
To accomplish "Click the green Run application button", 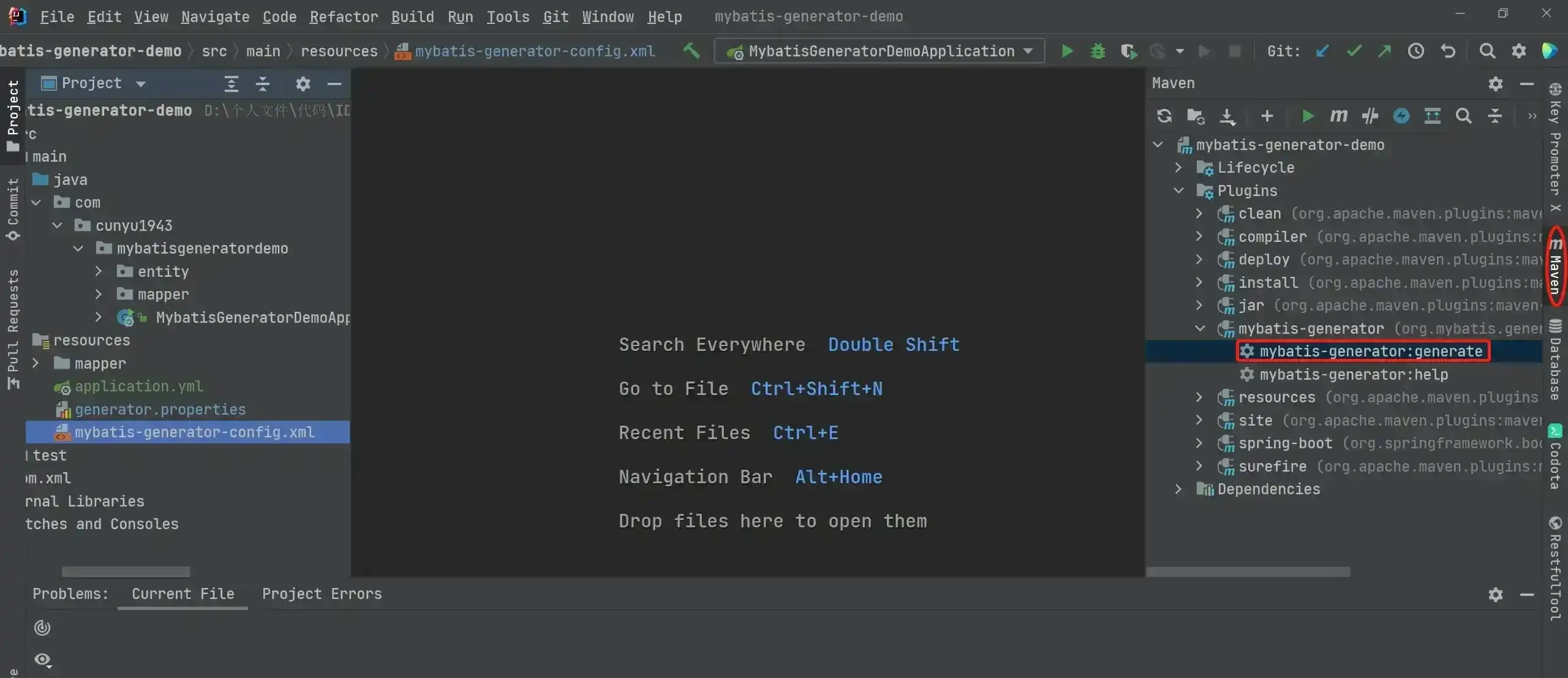I will coord(1067,51).
